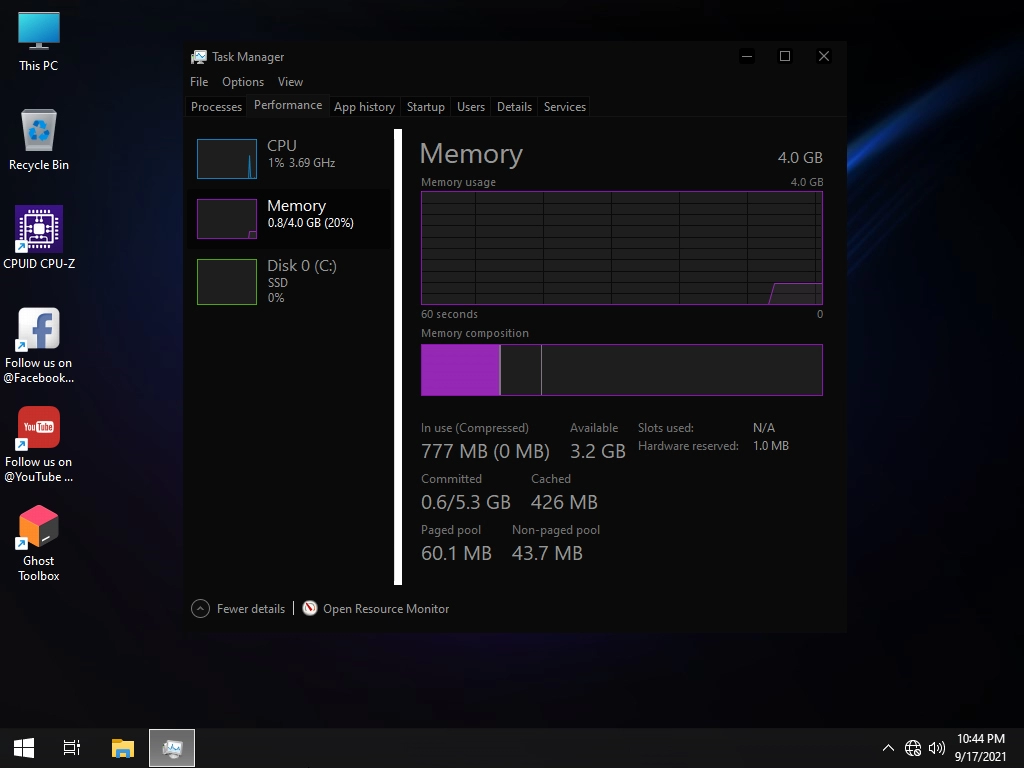Switch to the Details tab
1024x768 pixels.
pyautogui.click(x=515, y=106)
